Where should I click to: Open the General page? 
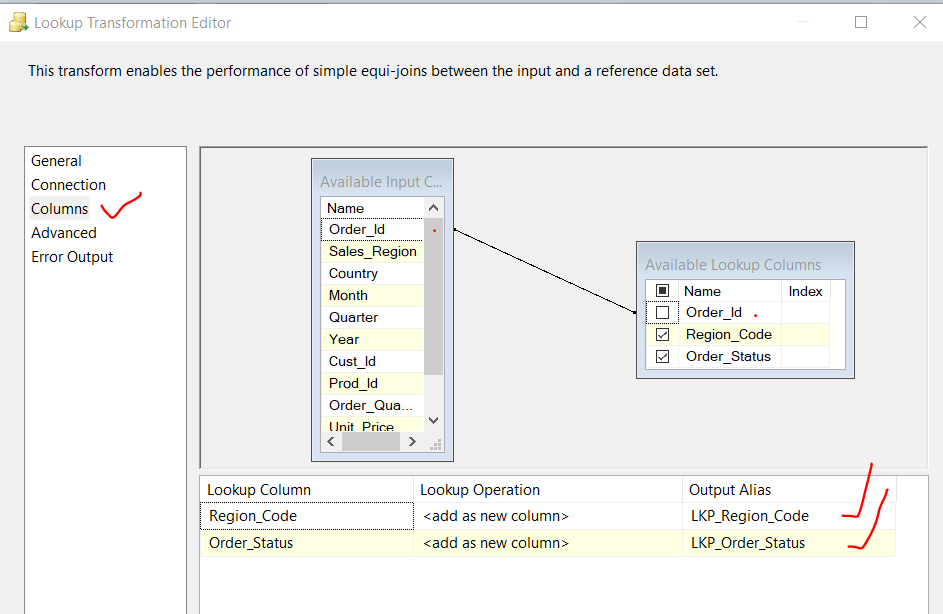pos(56,160)
